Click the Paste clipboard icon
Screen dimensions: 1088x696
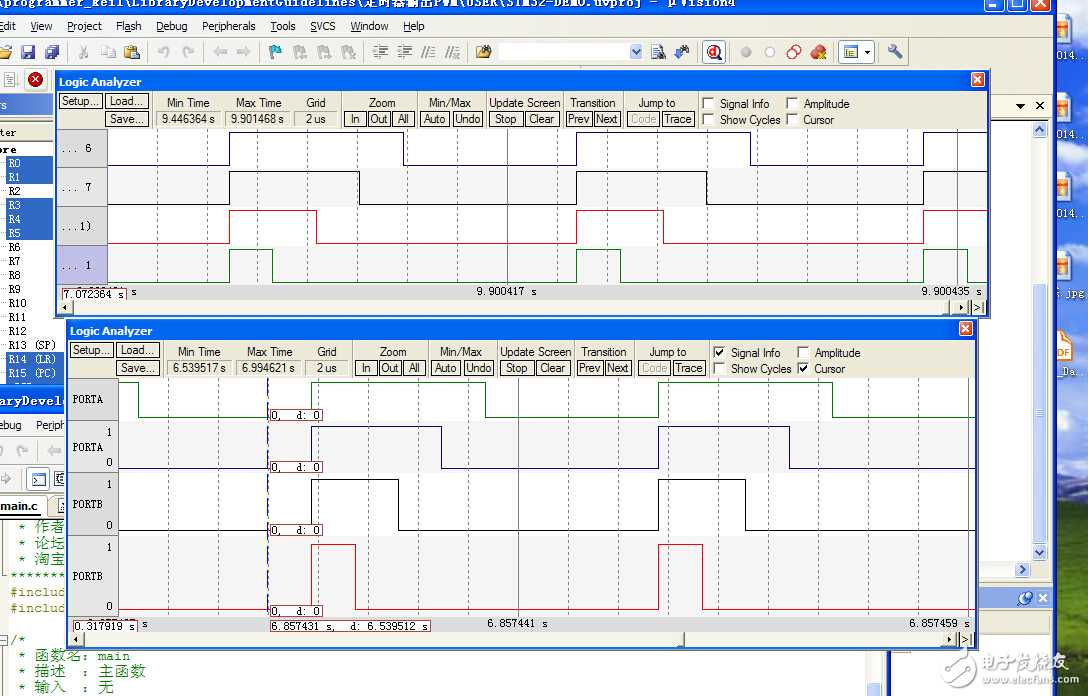click(x=132, y=52)
